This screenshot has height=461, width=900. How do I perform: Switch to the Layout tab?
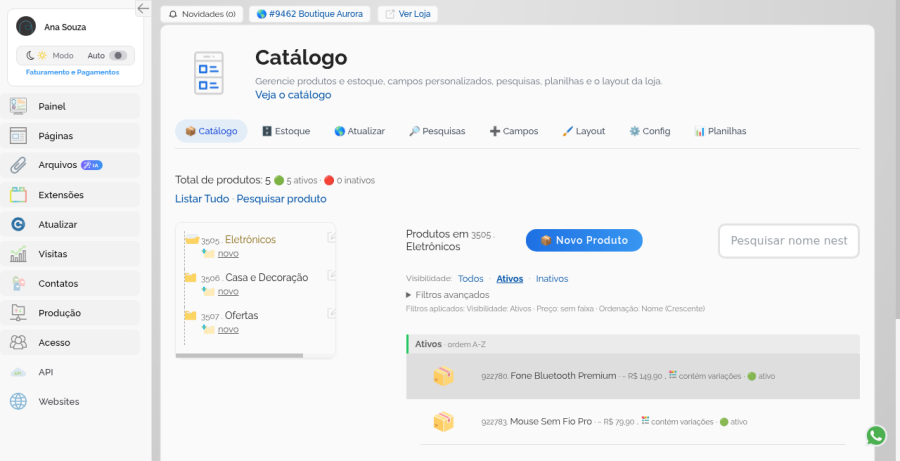(x=583, y=131)
